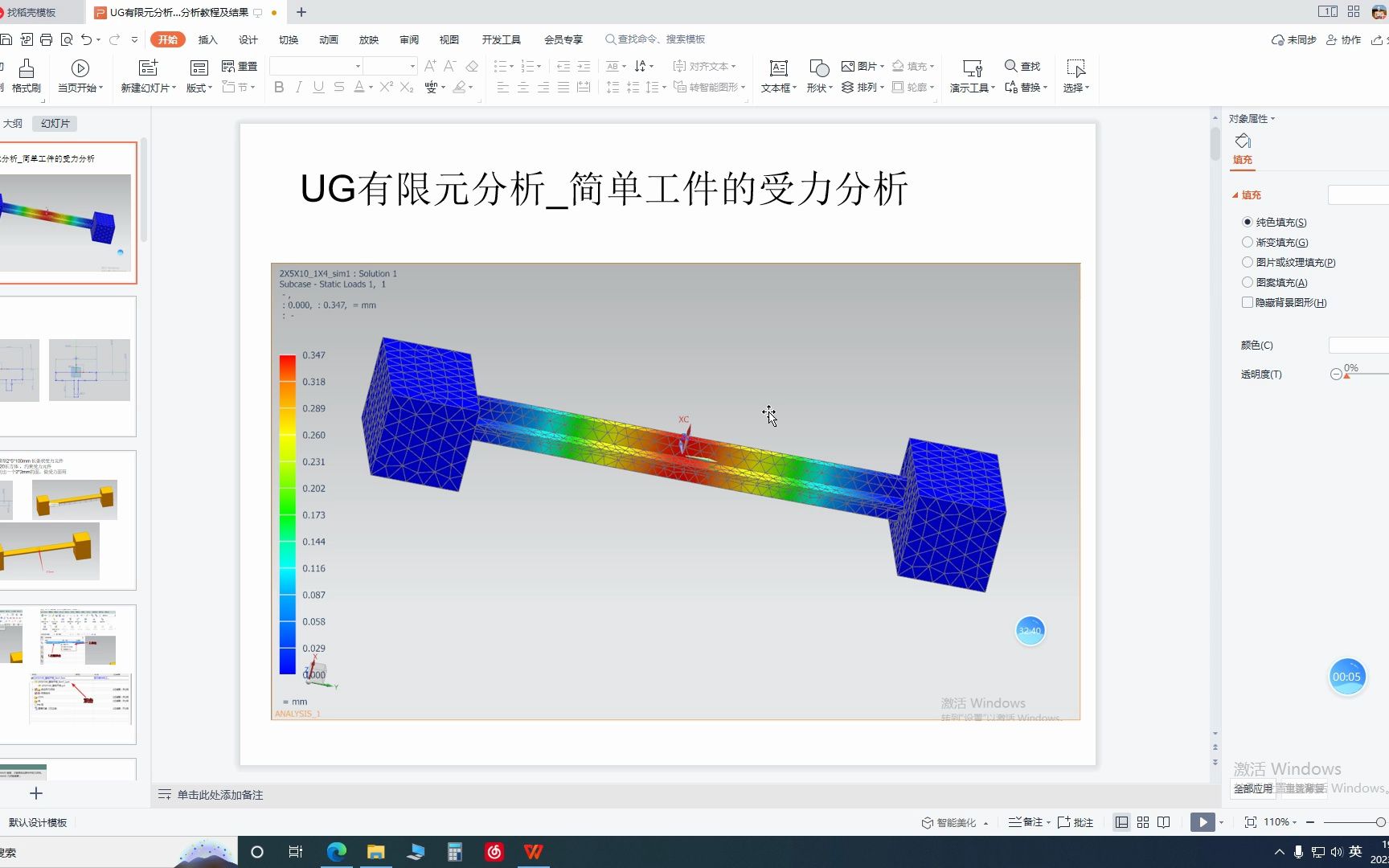Open the Animation (动画) ribbon tab
The image size is (1389, 868).
329,39
